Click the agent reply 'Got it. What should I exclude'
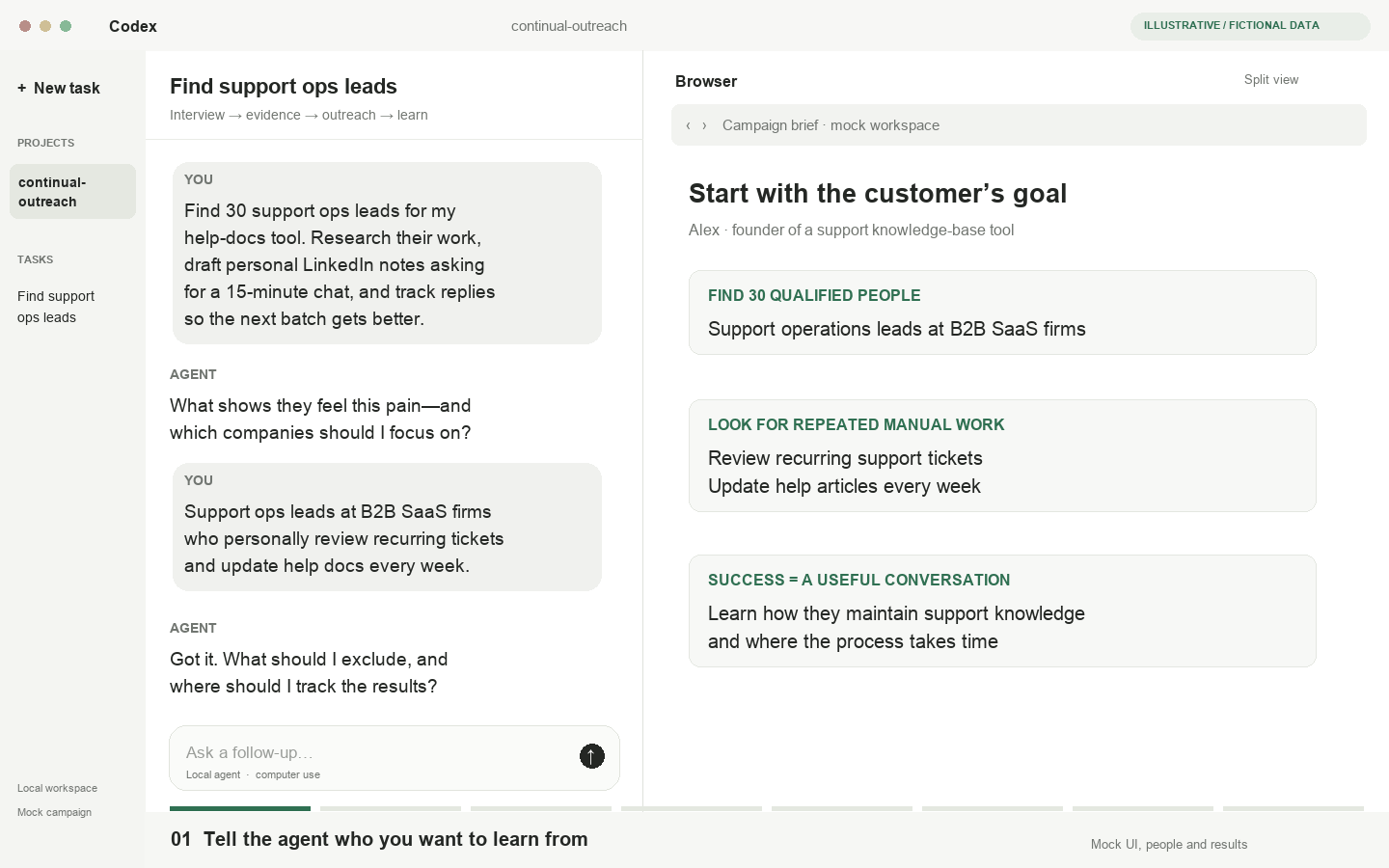1389x868 pixels. click(309, 672)
